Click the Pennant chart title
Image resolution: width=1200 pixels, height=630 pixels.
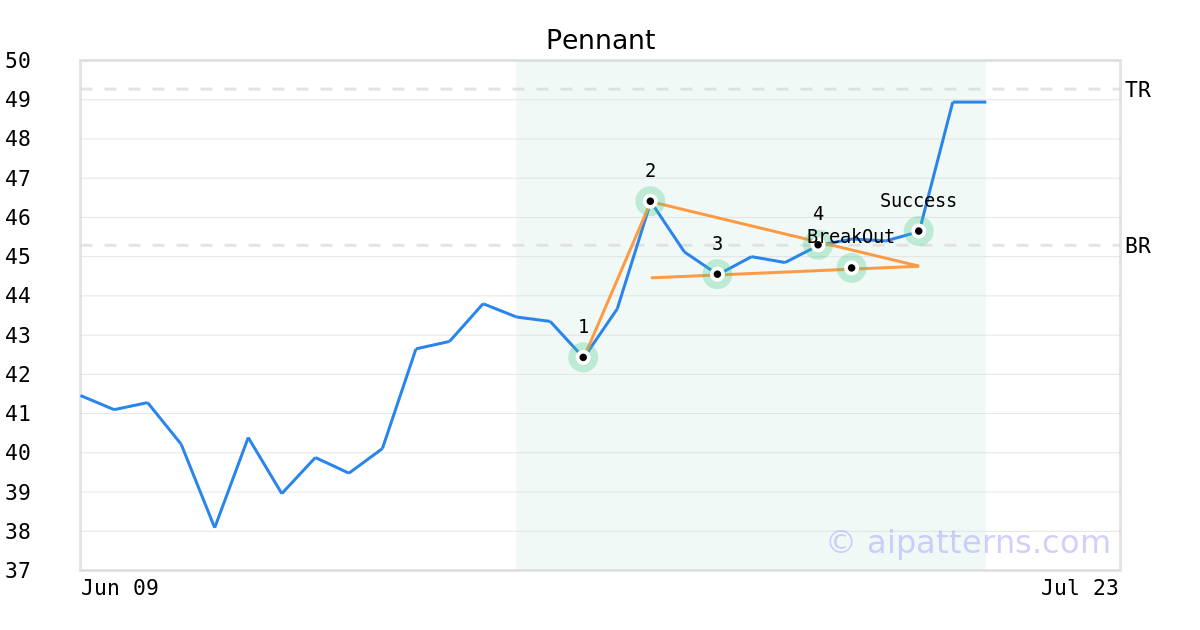click(x=600, y=40)
